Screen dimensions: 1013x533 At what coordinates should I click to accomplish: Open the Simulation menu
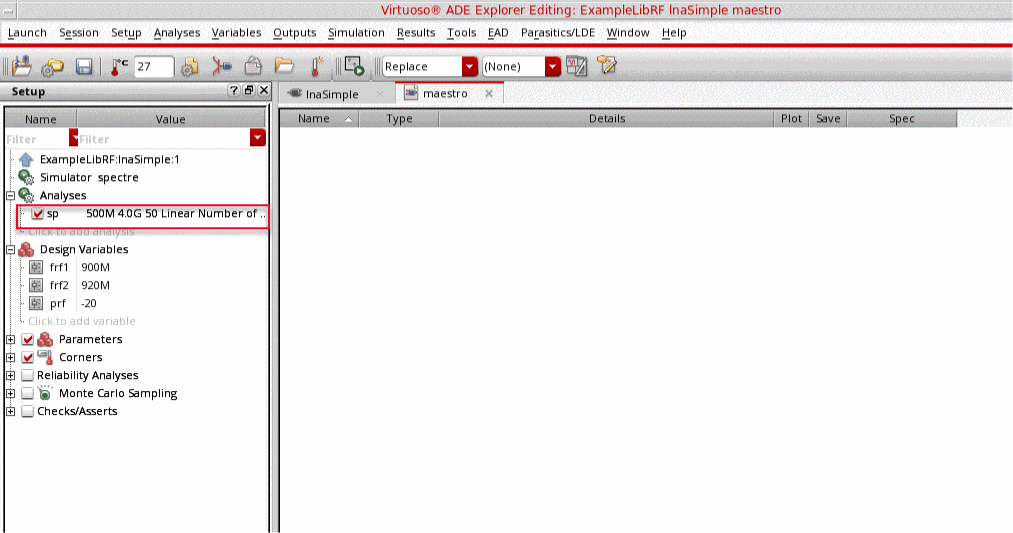pyautogui.click(x=356, y=32)
